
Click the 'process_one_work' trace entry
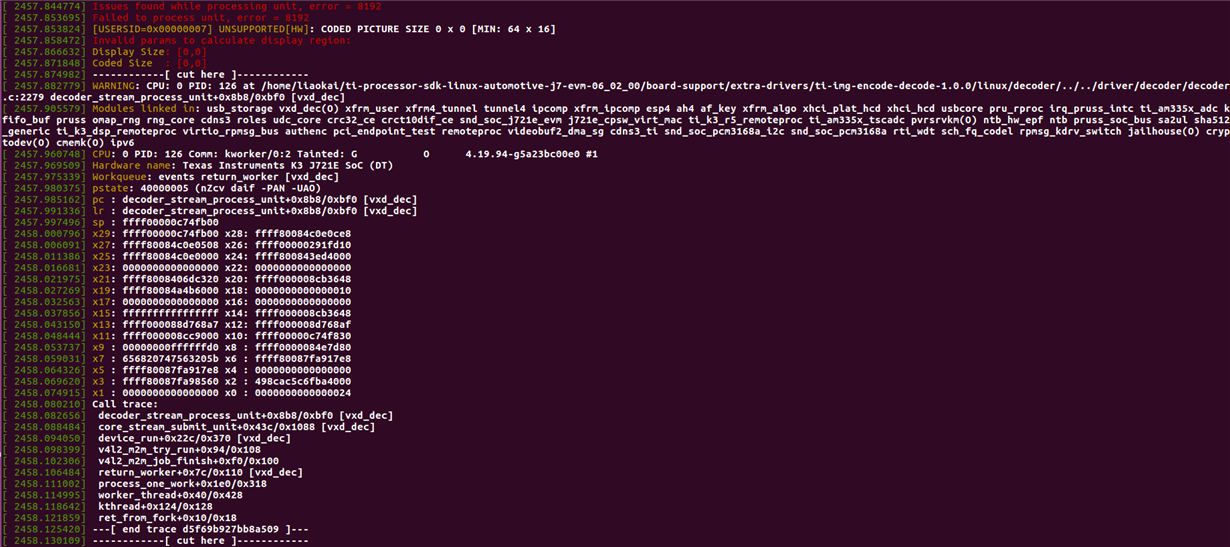click(x=182, y=483)
